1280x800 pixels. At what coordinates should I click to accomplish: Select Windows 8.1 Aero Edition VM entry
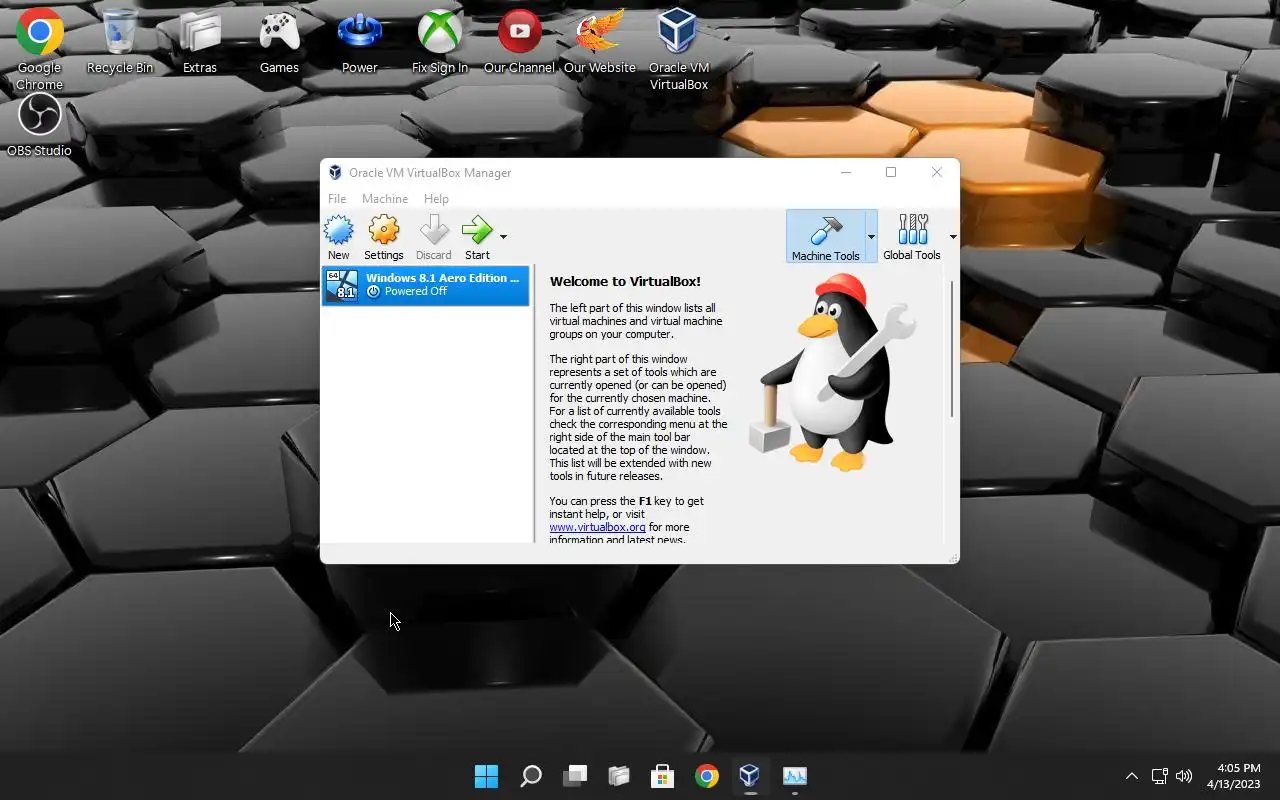click(x=425, y=285)
